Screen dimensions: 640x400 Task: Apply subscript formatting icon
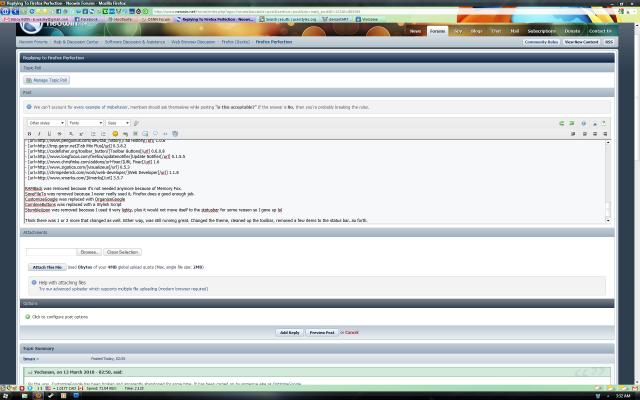(71, 134)
